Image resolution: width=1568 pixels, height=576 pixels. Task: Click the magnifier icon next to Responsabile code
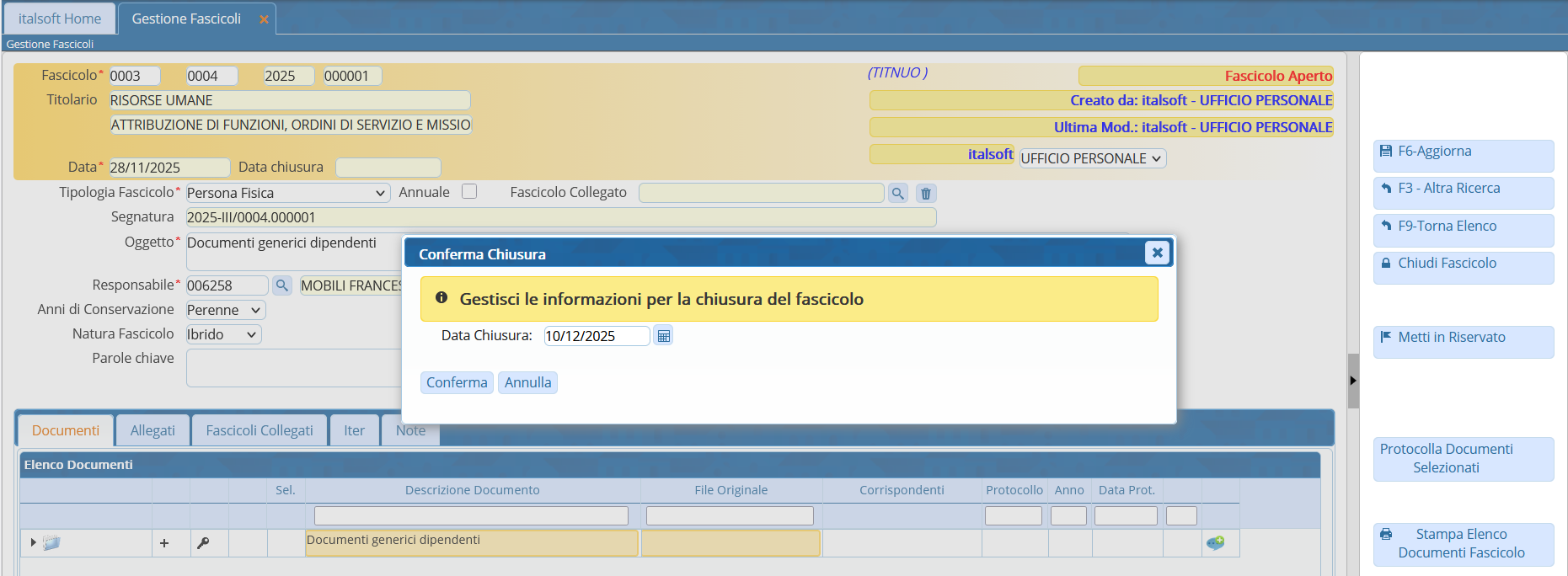click(x=282, y=285)
